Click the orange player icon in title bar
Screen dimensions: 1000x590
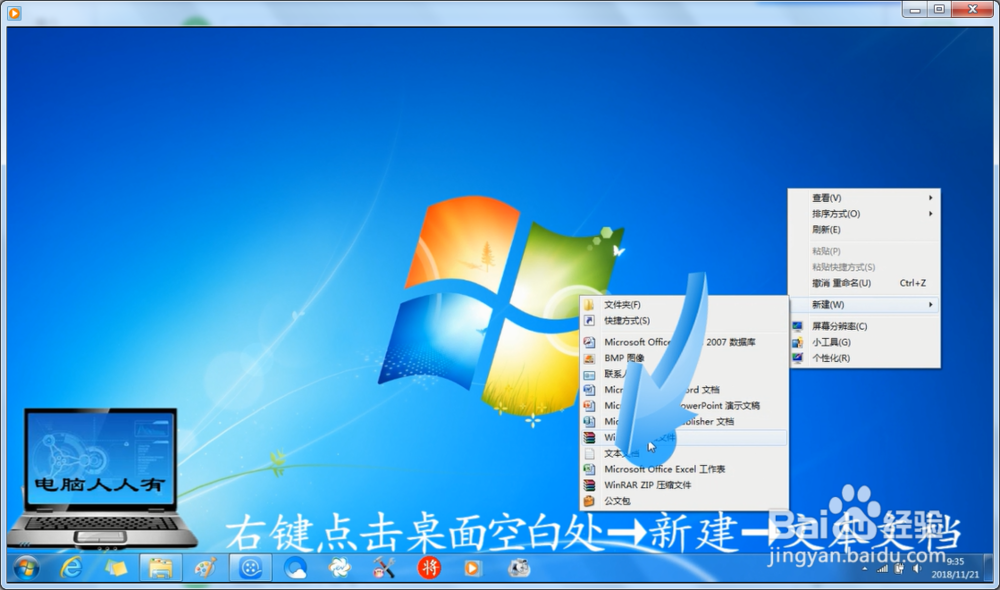click(14, 13)
